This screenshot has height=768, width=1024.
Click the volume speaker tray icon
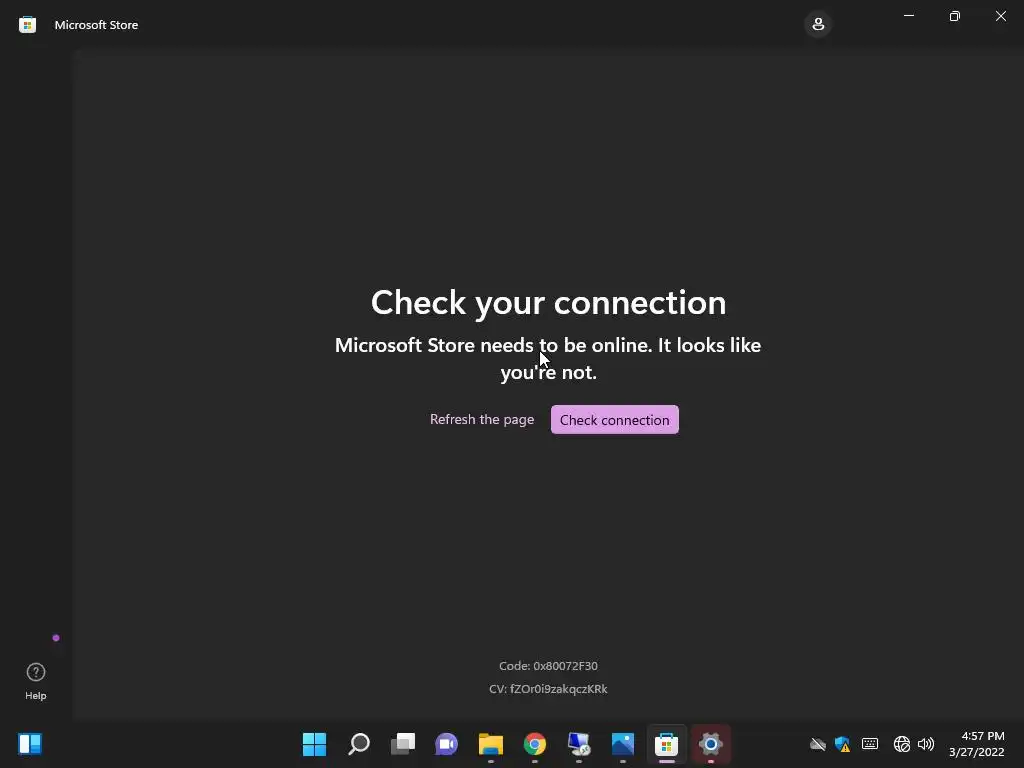(926, 744)
